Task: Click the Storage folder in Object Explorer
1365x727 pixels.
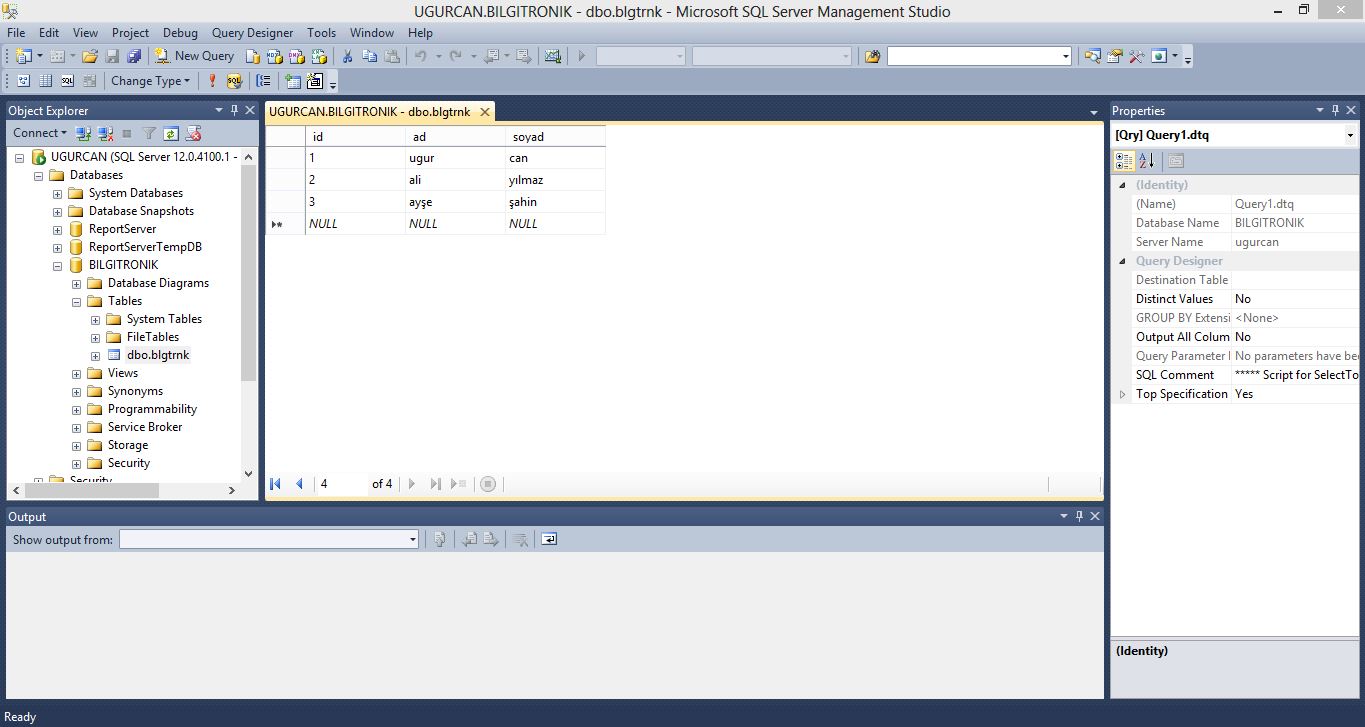Action: (x=128, y=445)
